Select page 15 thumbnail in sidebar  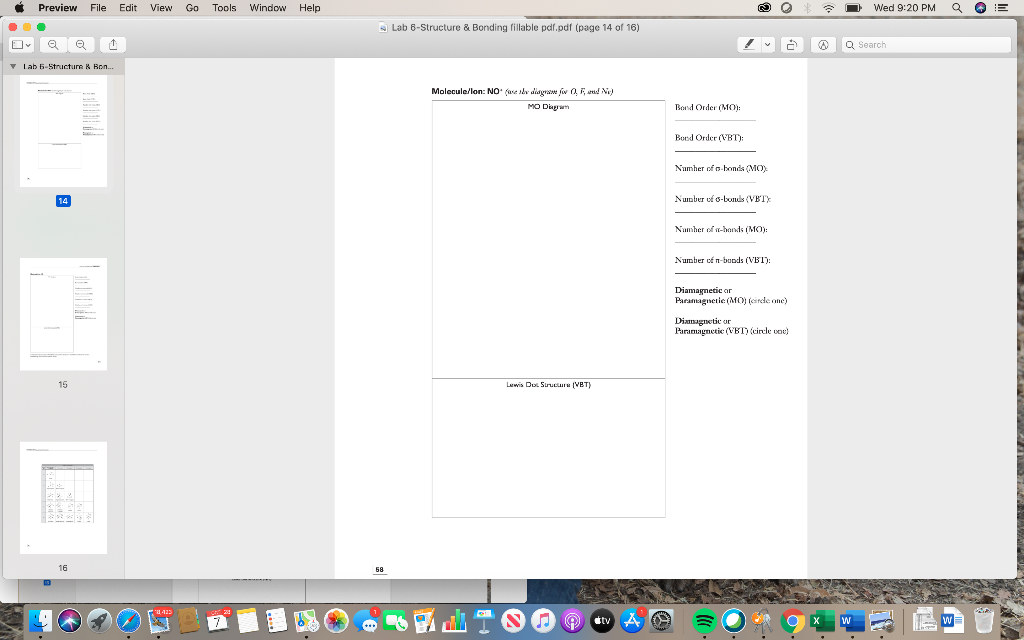[x=63, y=313]
